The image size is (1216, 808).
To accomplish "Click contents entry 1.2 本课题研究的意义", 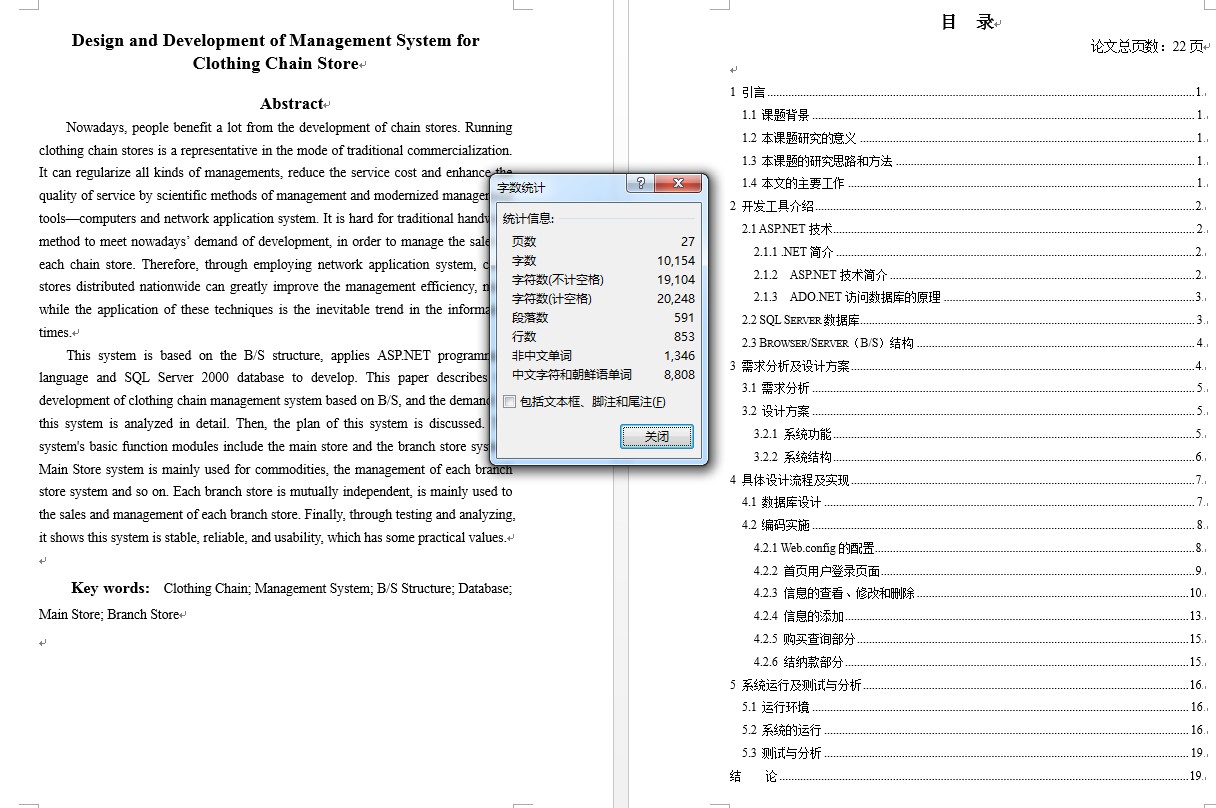I will [972, 138].
